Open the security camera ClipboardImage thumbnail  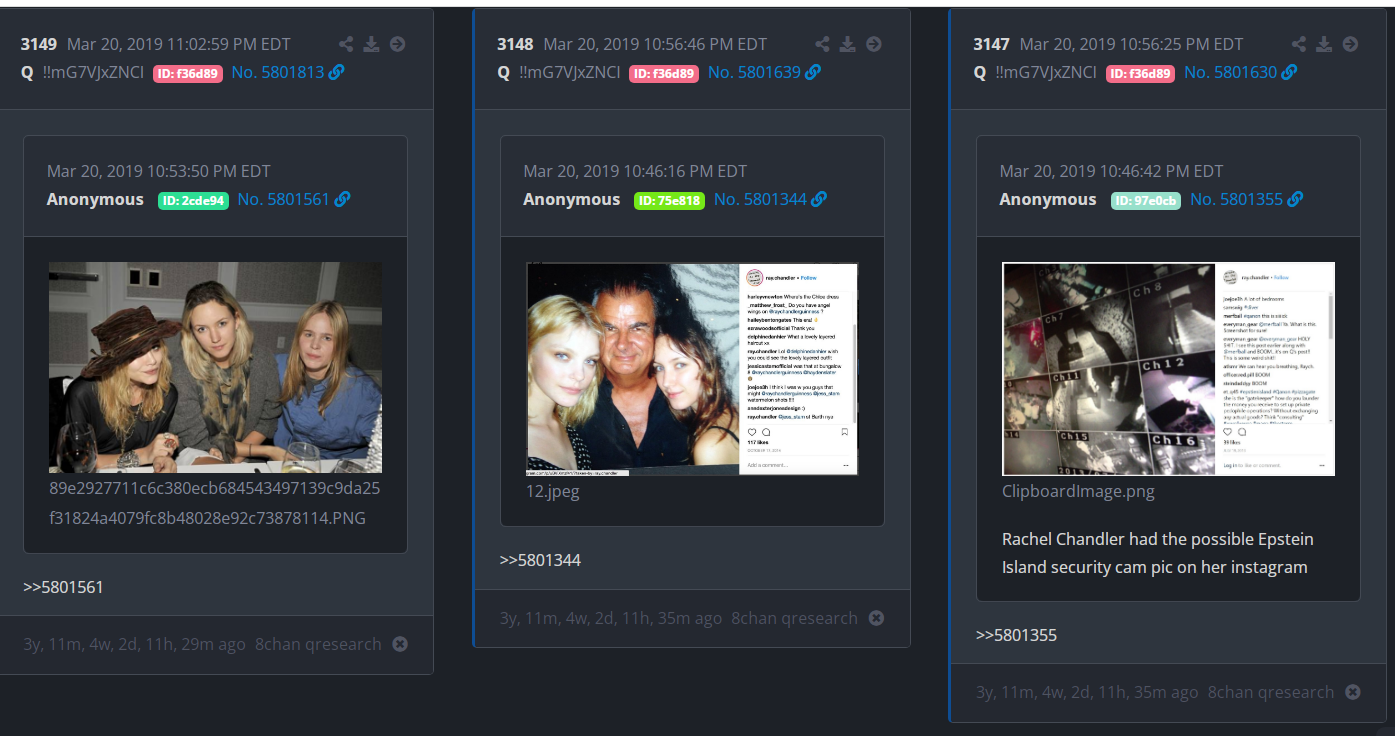pyautogui.click(x=1168, y=369)
